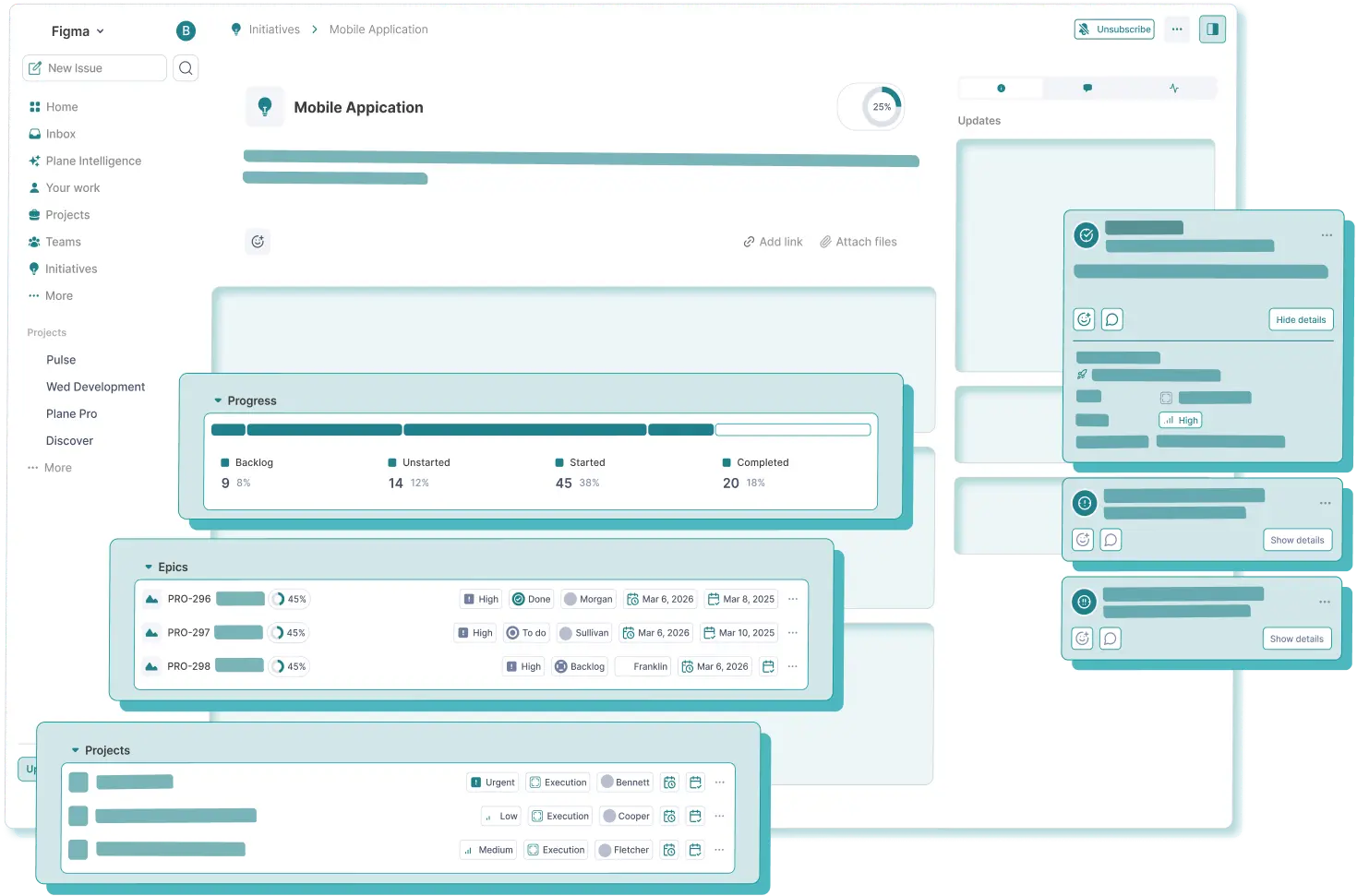Open more options for PRO-296 epic
The width and height of the screenshot is (1357, 896).
pos(792,599)
